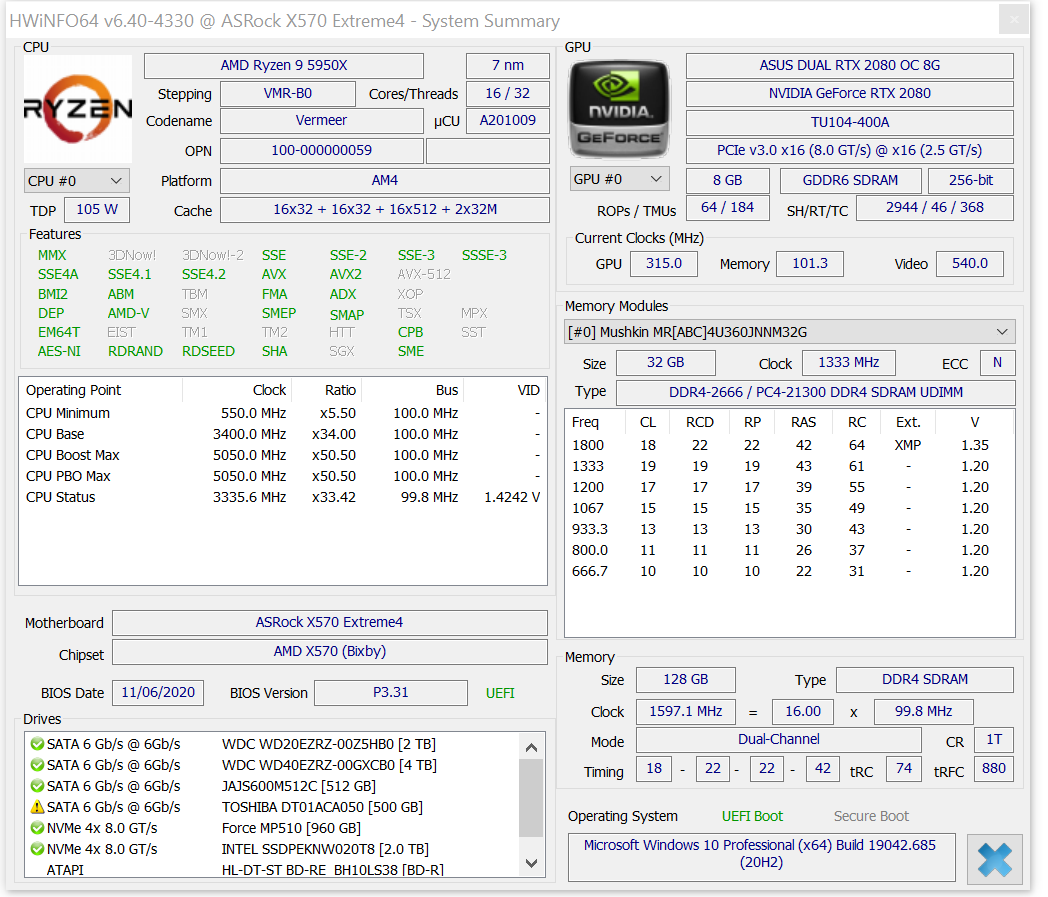Click the OPN 100-000000059 field
This screenshot has height=897, width=1048.
click(x=321, y=150)
